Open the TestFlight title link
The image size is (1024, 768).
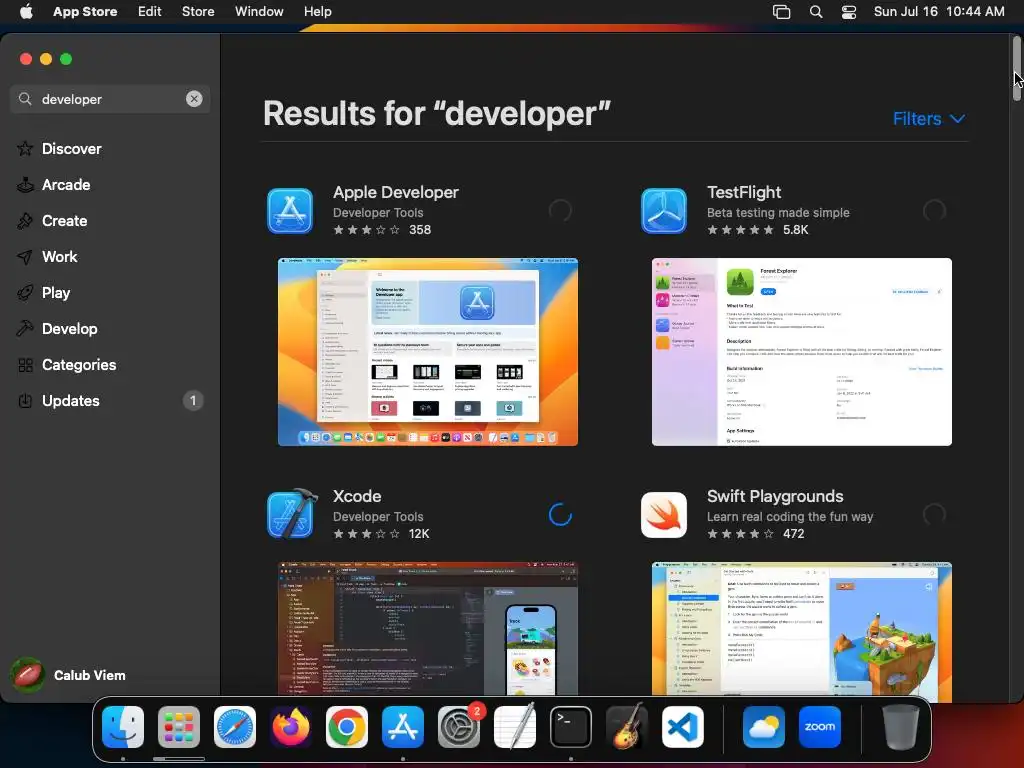click(x=744, y=193)
